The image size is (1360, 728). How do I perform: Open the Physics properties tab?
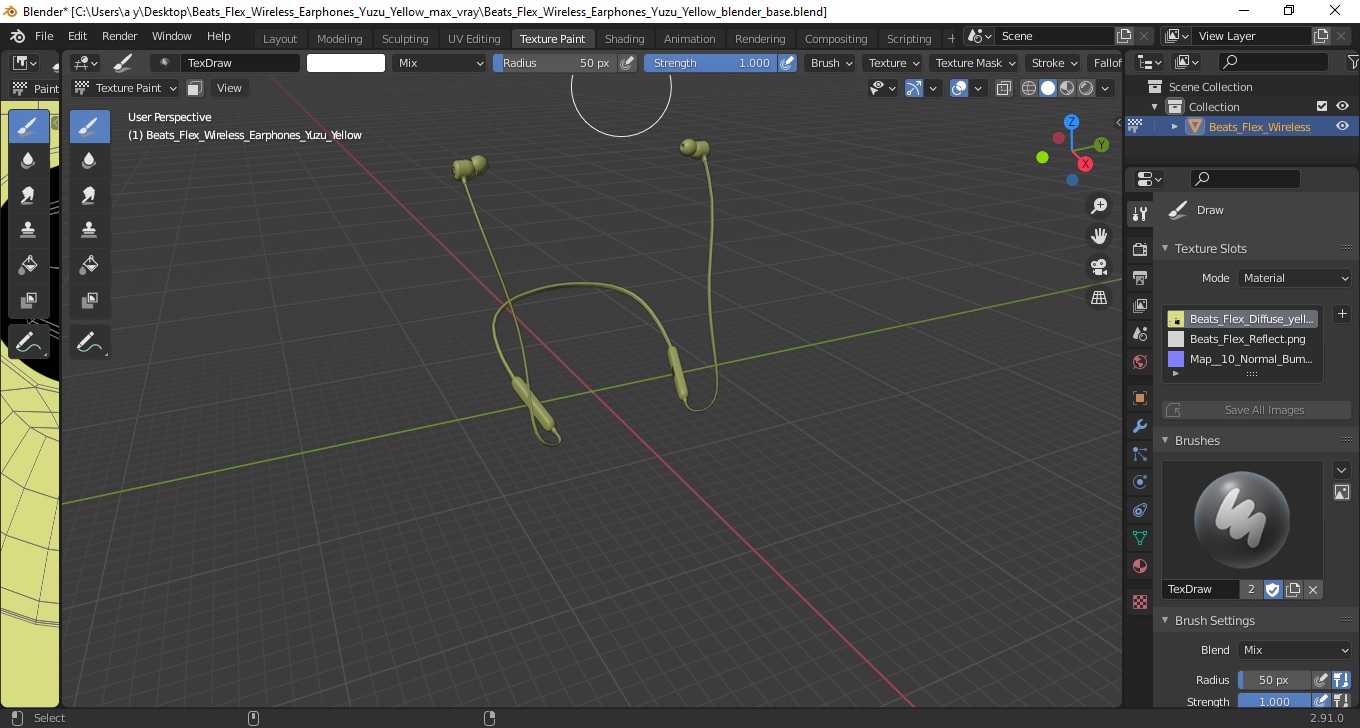[1139, 482]
